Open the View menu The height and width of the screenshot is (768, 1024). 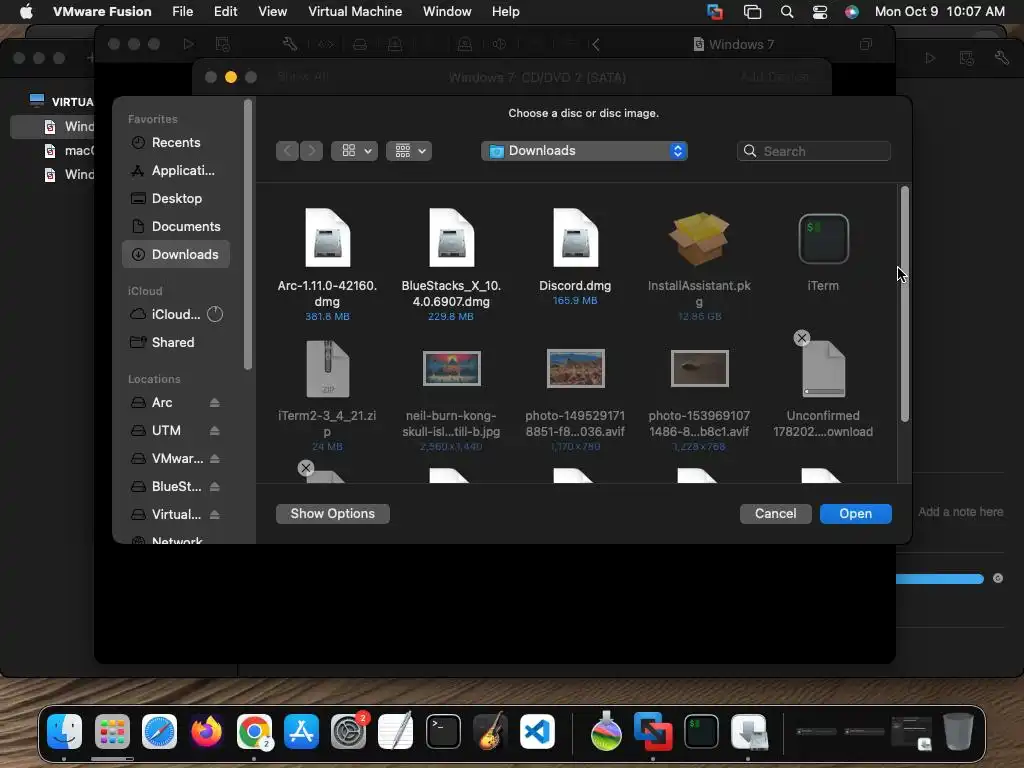click(x=272, y=12)
